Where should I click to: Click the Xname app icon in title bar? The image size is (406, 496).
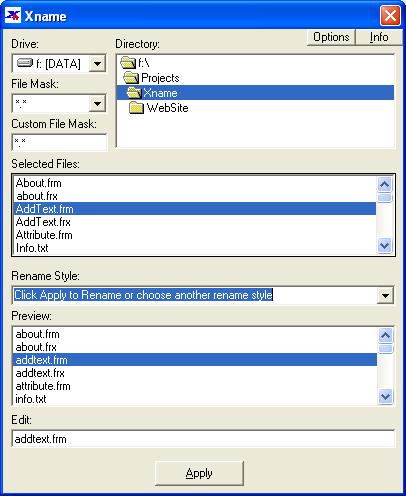point(13,16)
